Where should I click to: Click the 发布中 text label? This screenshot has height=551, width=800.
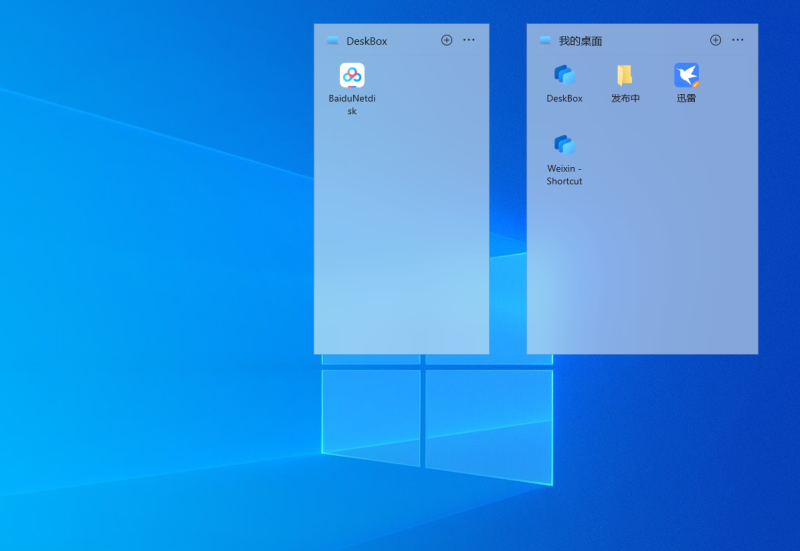(x=625, y=98)
